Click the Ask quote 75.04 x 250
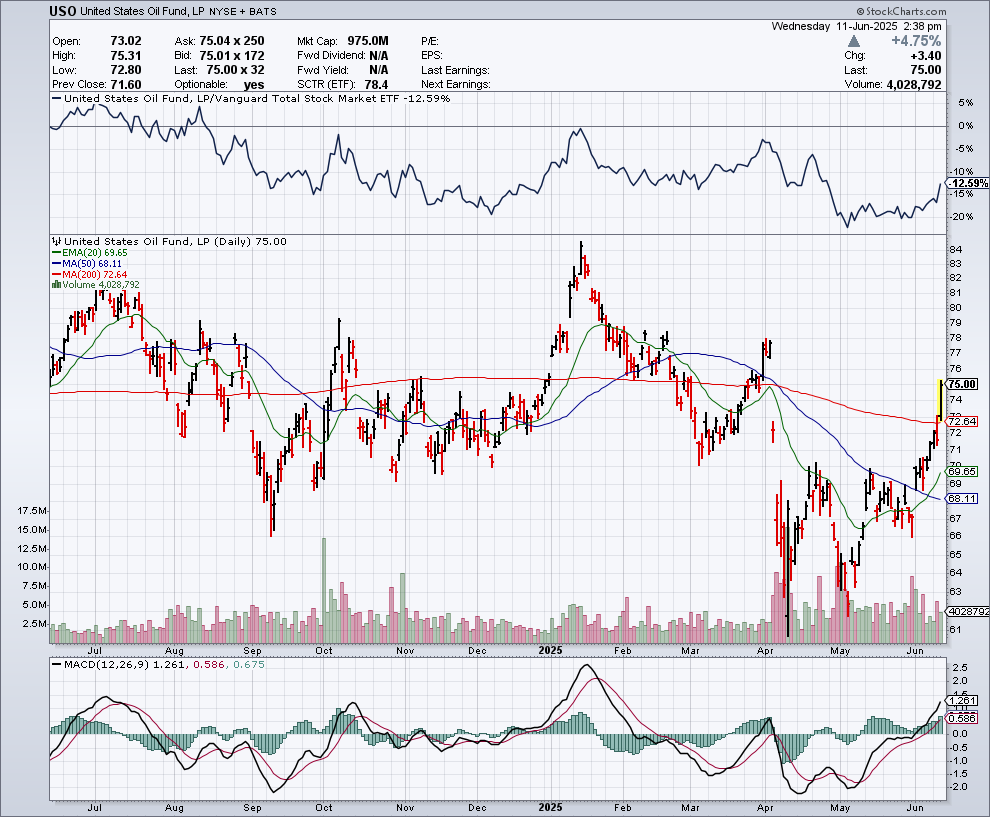Screen dimensions: 990x817 [232, 41]
